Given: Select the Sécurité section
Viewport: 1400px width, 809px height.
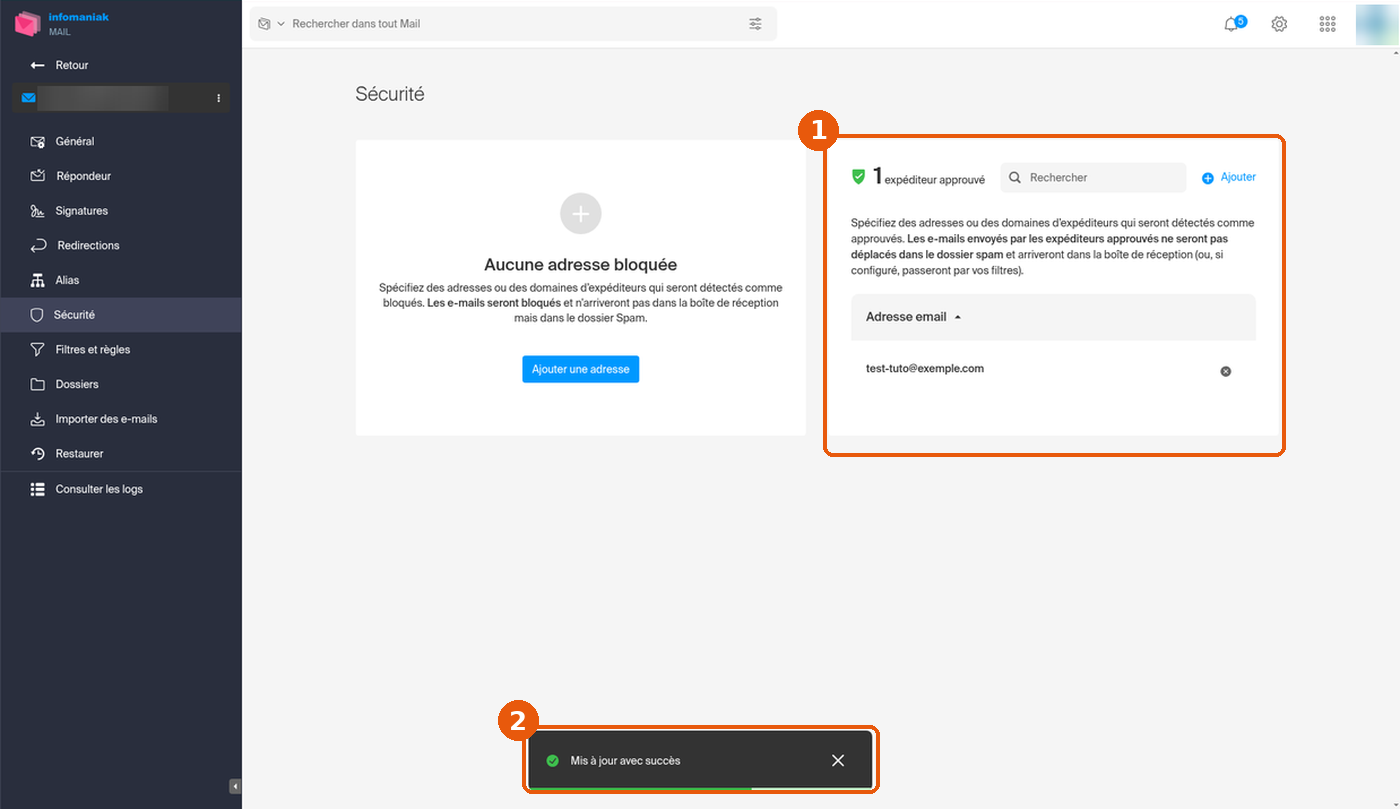Looking at the screenshot, I should click(x=120, y=315).
